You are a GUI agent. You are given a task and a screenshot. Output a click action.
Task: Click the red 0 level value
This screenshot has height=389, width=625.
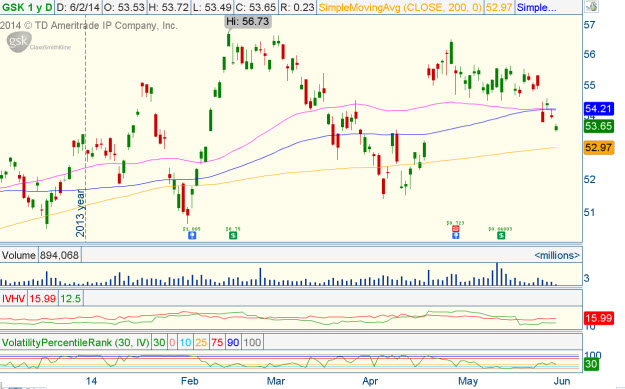[x=172, y=342]
